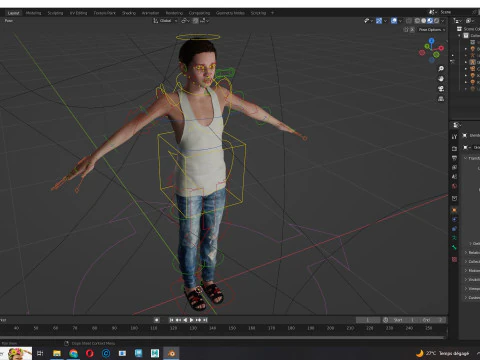
Task: Click the zoom magnifier navigation icon
Action: pyautogui.click(x=441, y=69)
